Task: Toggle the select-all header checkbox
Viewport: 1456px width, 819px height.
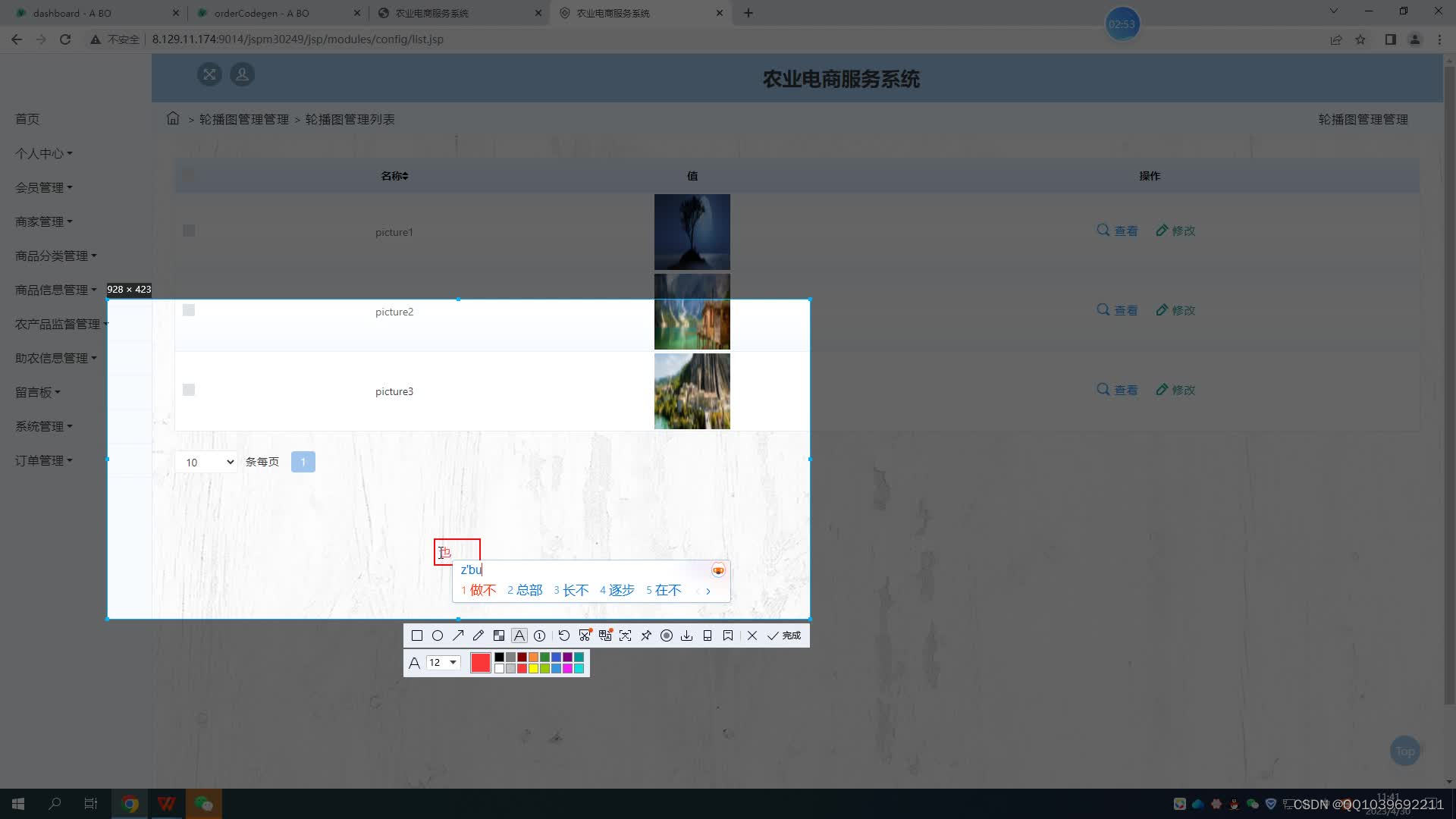Action: point(188,175)
